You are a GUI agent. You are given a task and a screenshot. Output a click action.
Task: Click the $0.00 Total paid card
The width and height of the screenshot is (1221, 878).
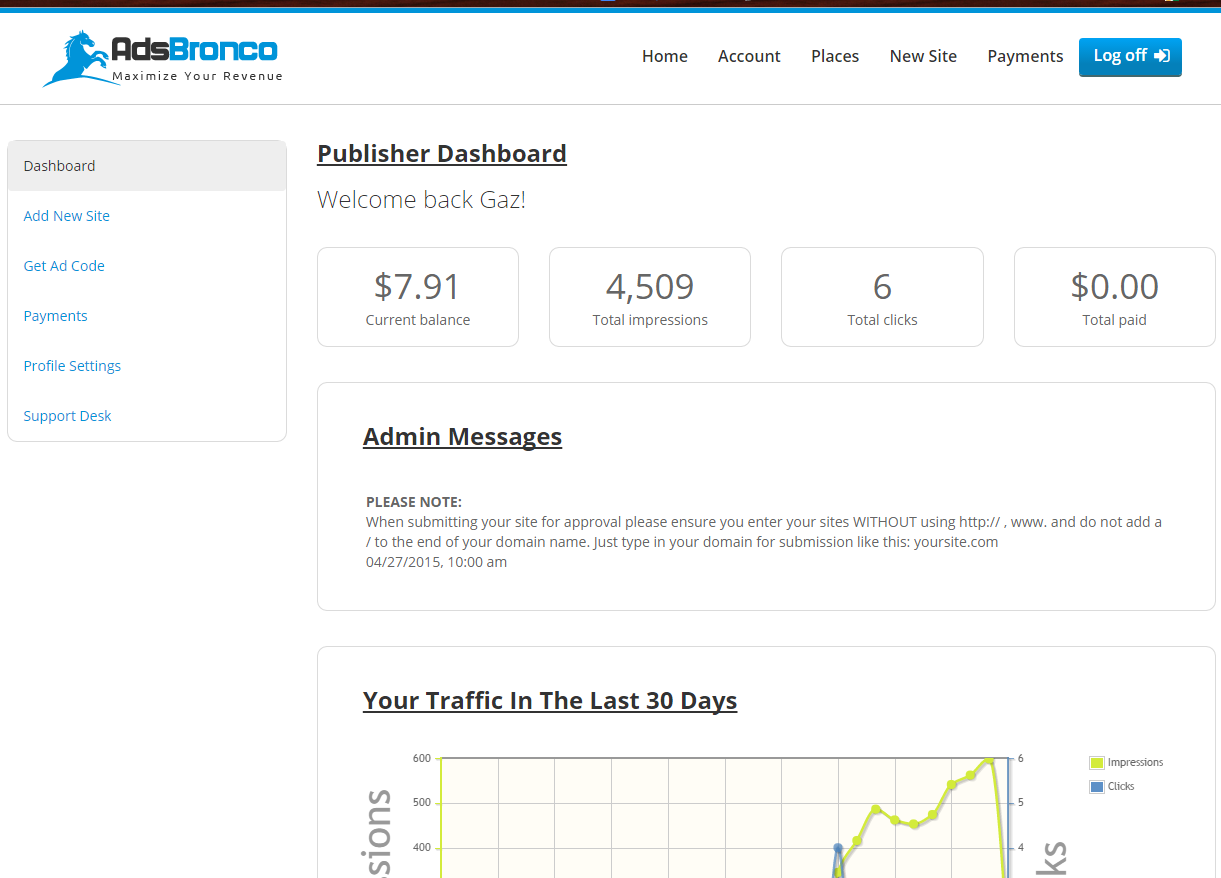1115,297
